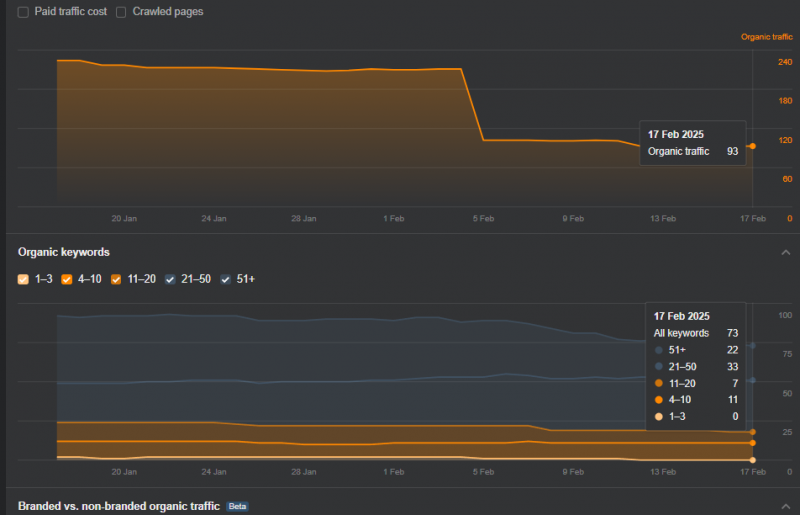The width and height of the screenshot is (800, 515).
Task: Uncheck the 4–10 keyword position filter
Action: 67,279
